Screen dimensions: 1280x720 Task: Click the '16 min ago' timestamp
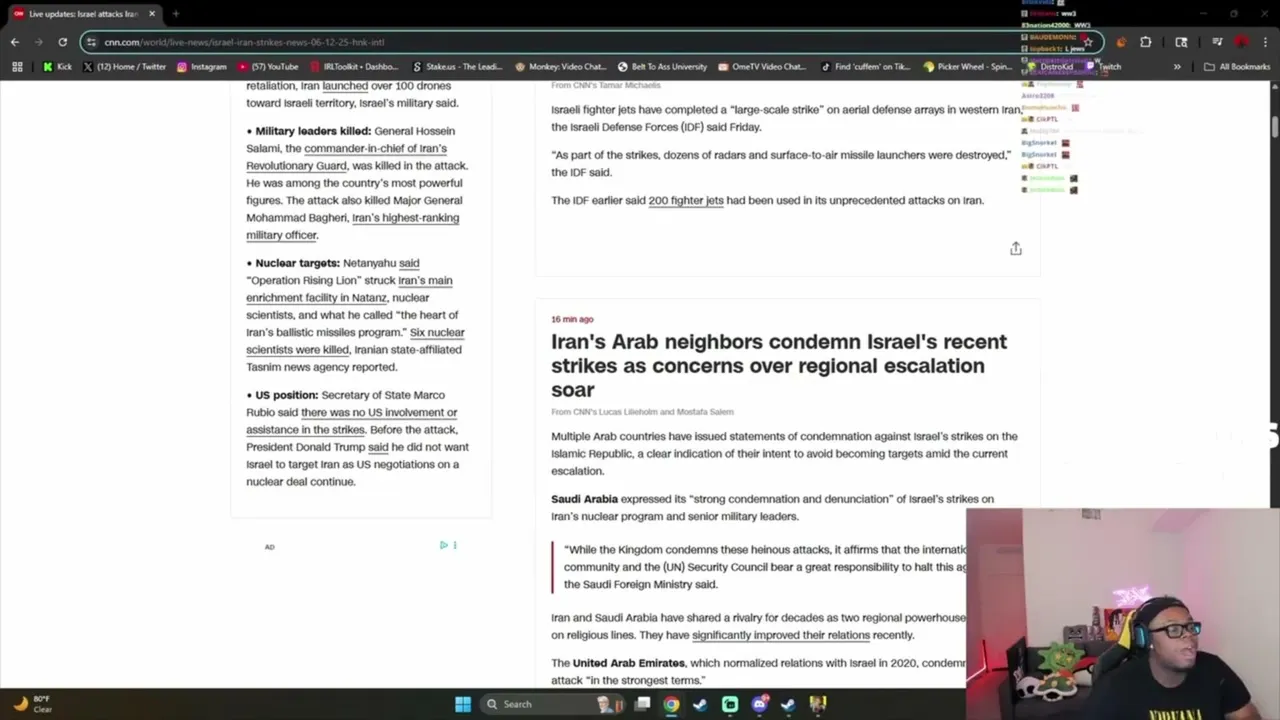572,319
